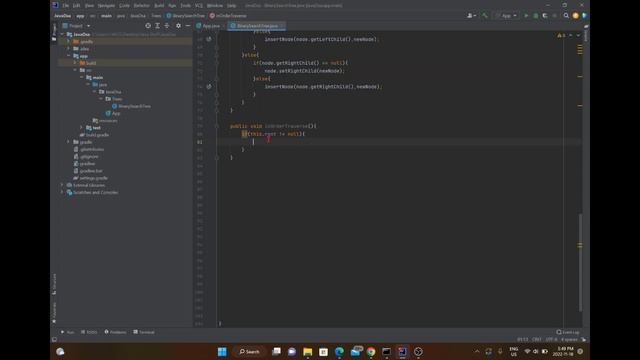Open the Code menu
Screen dimensions: 640x360
point(124,6)
